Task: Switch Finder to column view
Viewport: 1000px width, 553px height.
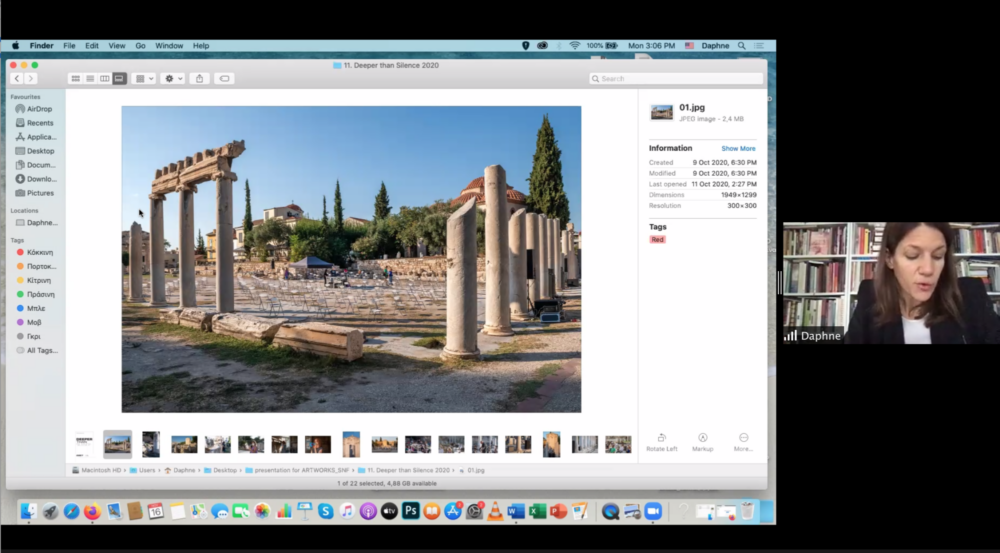Action: point(105,78)
